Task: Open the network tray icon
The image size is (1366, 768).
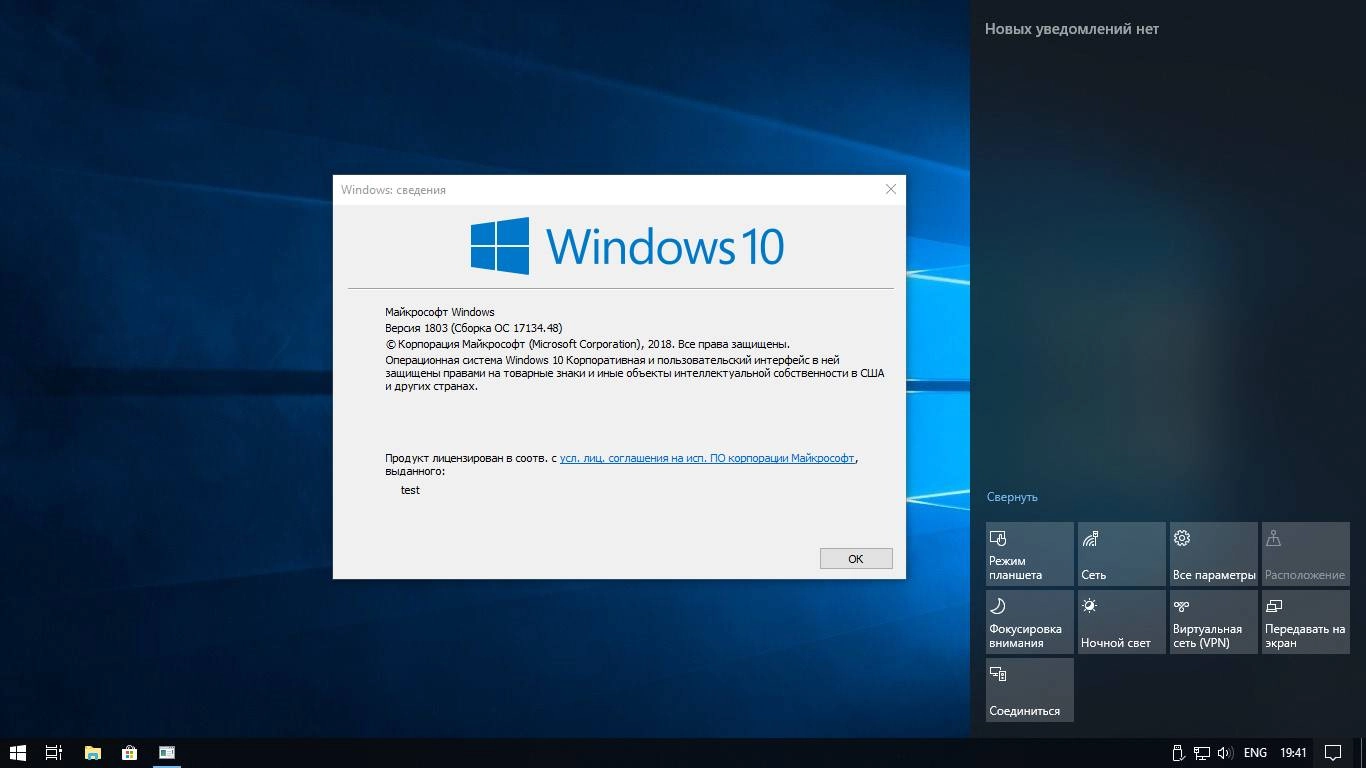Action: (1201, 753)
